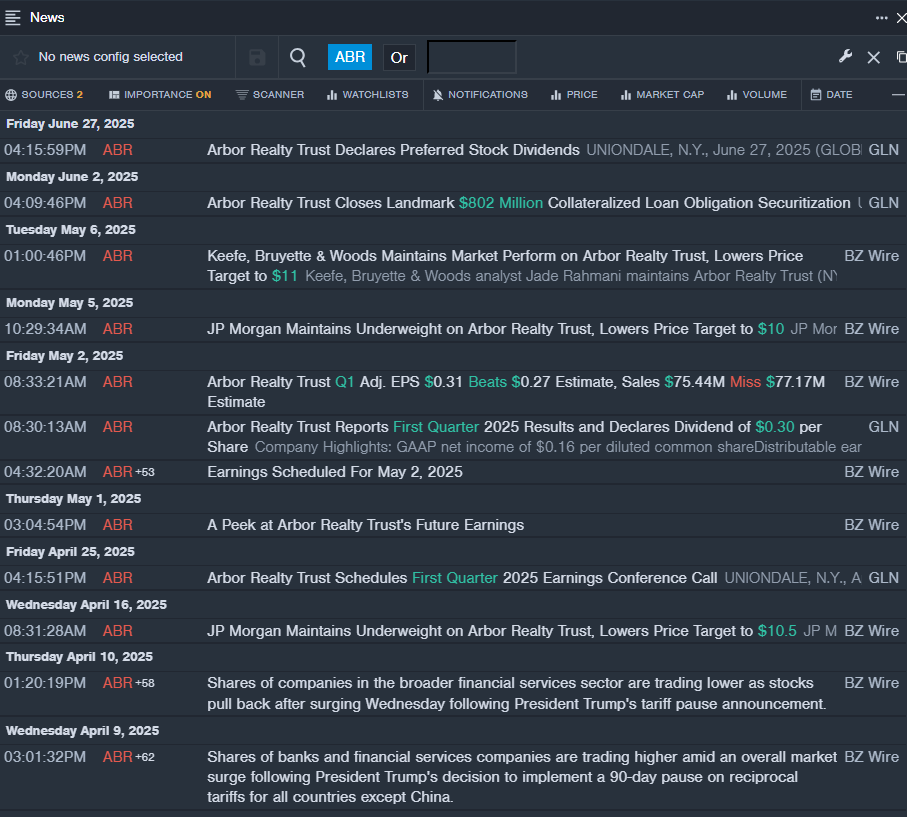Click ABR ticker on the 04:09:46PM row
Image resolution: width=907 pixels, height=817 pixels.
[117, 204]
